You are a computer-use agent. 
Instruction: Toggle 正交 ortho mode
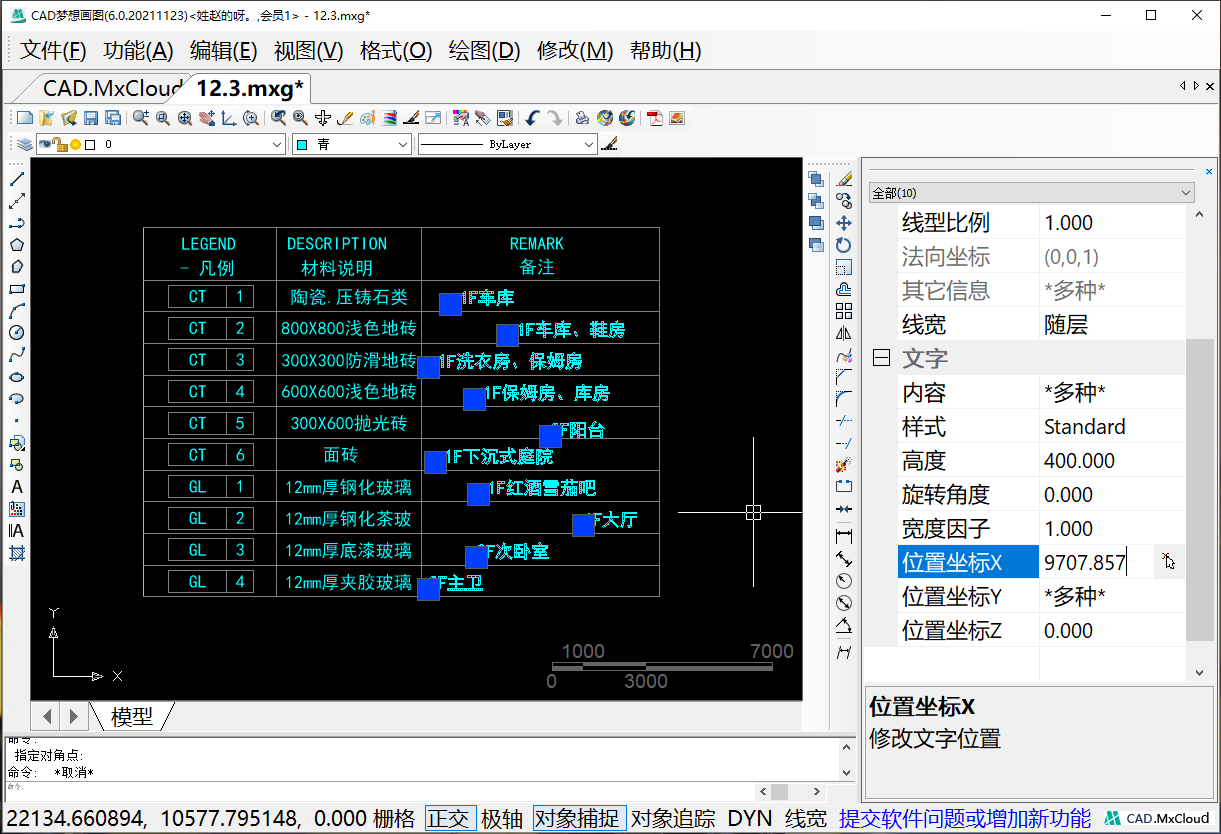pyautogui.click(x=449, y=819)
